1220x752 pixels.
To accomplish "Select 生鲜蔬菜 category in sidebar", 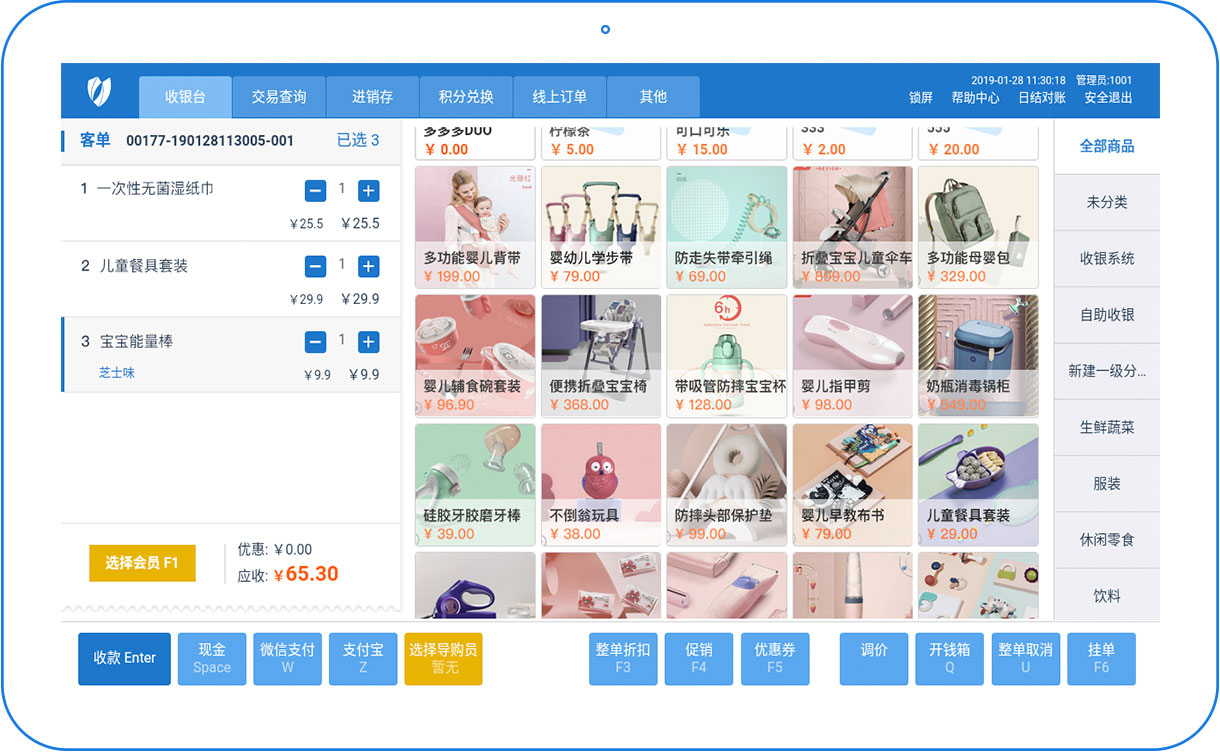I will click(1106, 427).
